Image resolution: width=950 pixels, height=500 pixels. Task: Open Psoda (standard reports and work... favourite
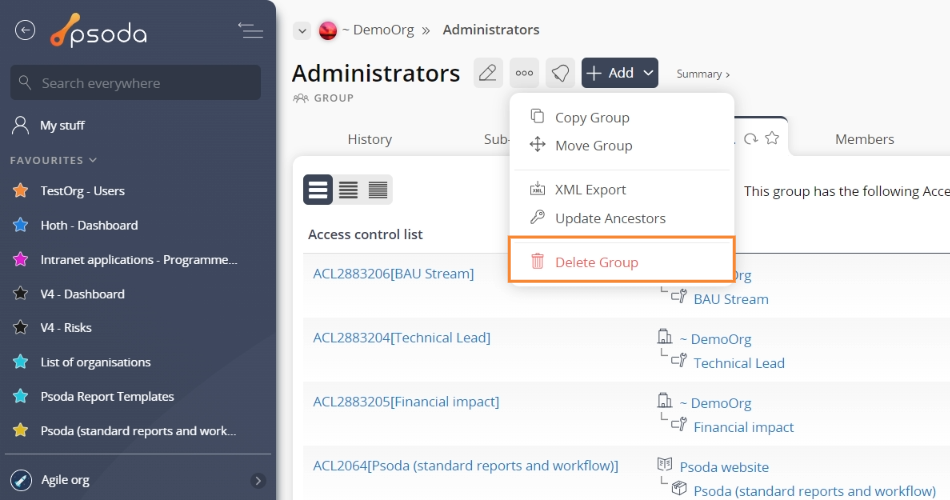138,431
